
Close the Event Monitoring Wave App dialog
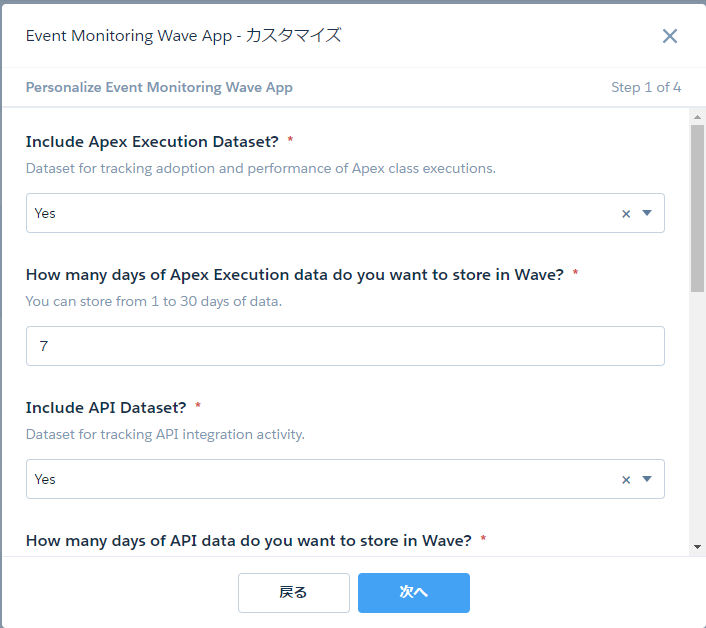pos(670,36)
